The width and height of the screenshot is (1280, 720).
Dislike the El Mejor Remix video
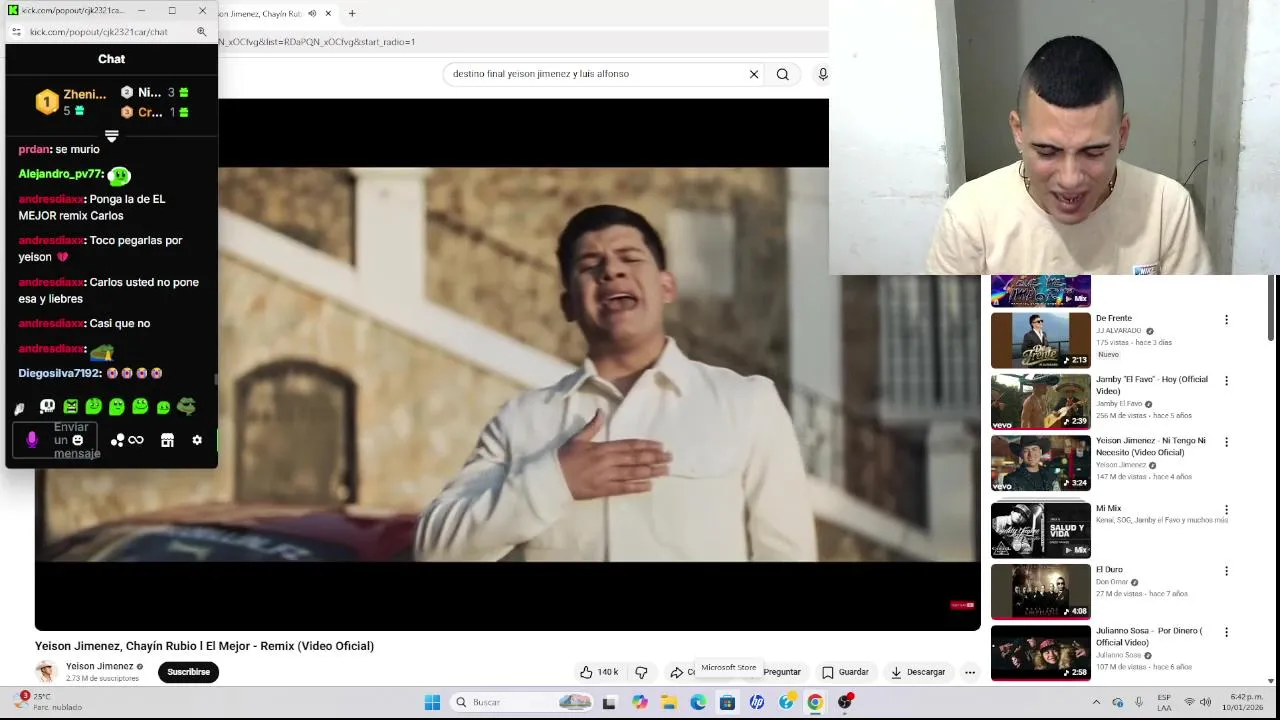tap(641, 672)
